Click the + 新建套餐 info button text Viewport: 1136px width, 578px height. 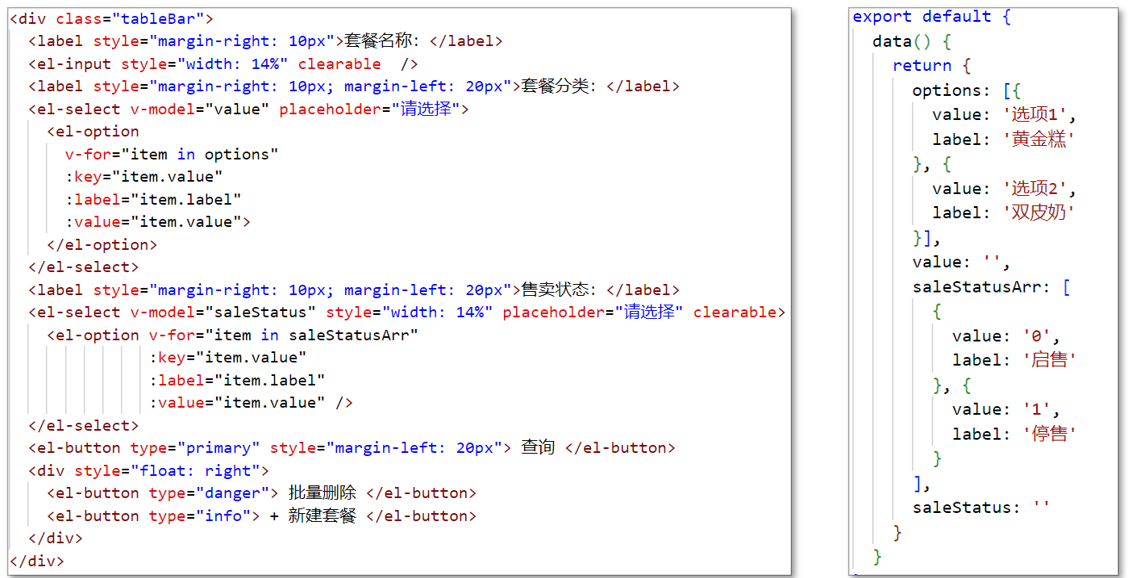point(313,516)
